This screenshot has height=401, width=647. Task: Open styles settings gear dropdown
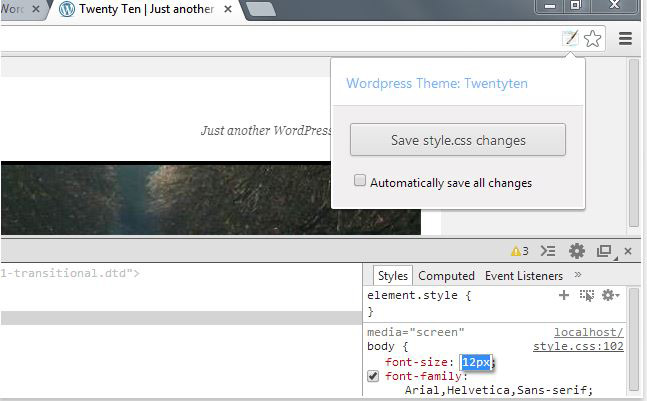tap(610, 295)
